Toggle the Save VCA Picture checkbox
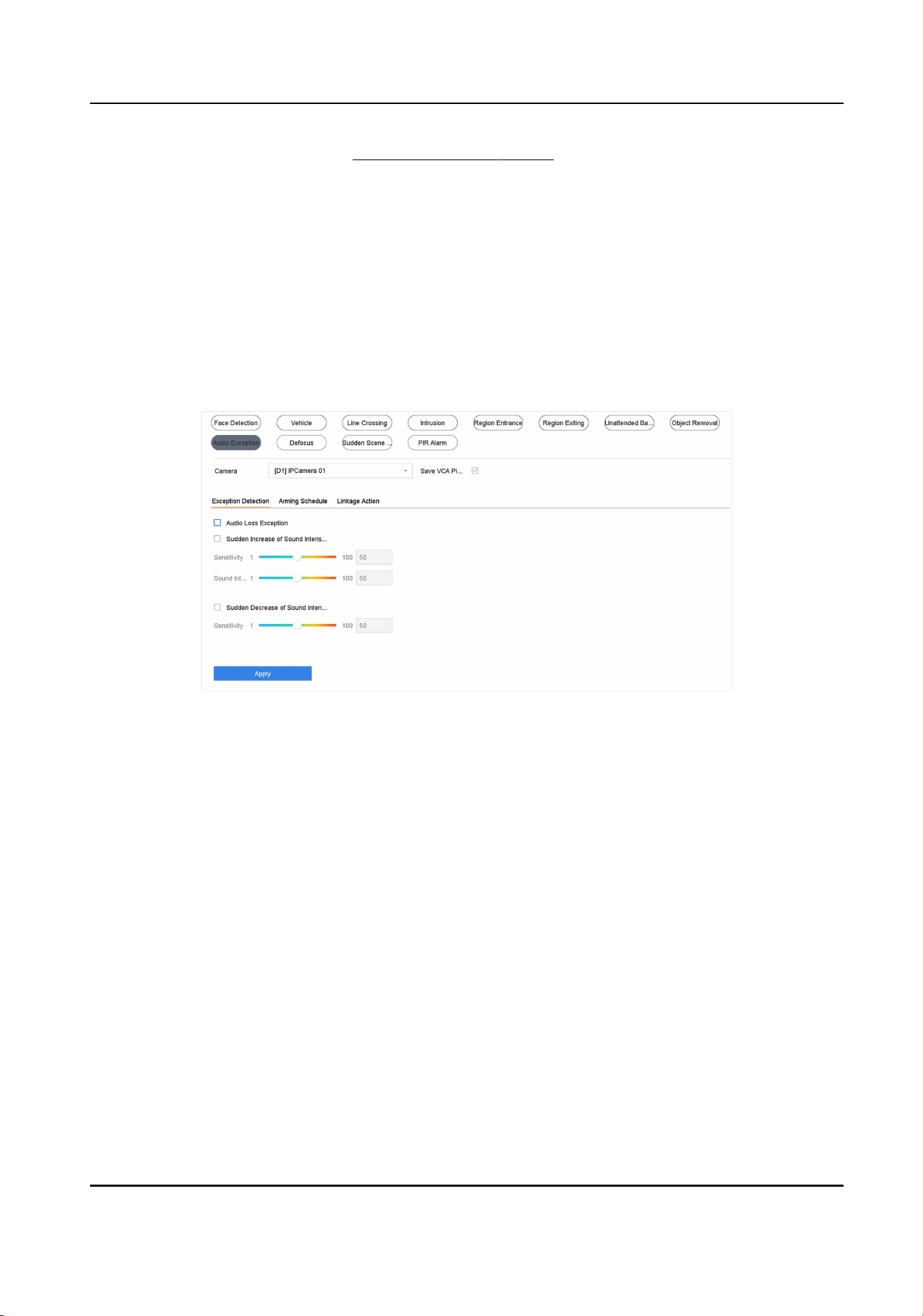The height and width of the screenshot is (1316, 923). tap(475, 471)
